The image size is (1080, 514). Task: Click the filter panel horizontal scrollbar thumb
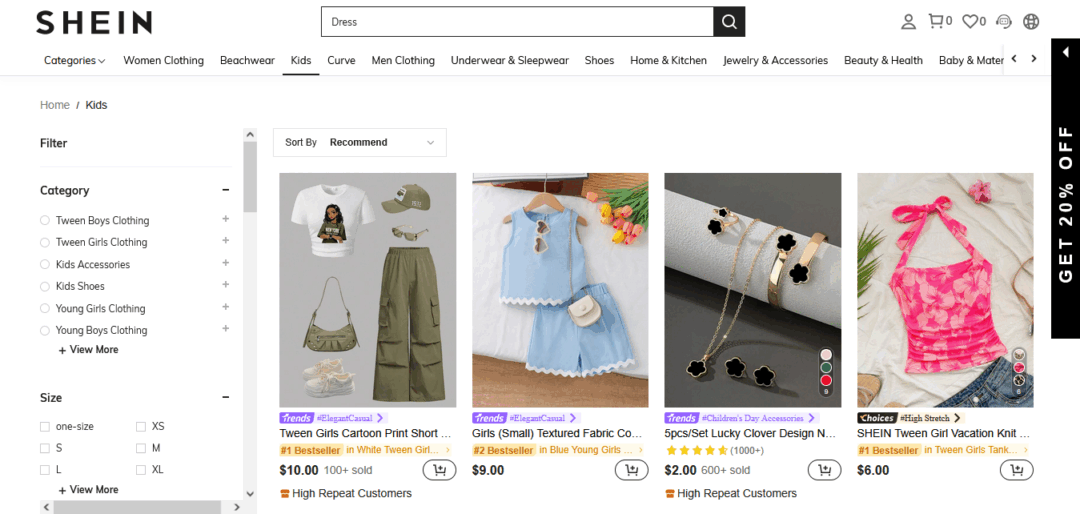click(x=140, y=507)
